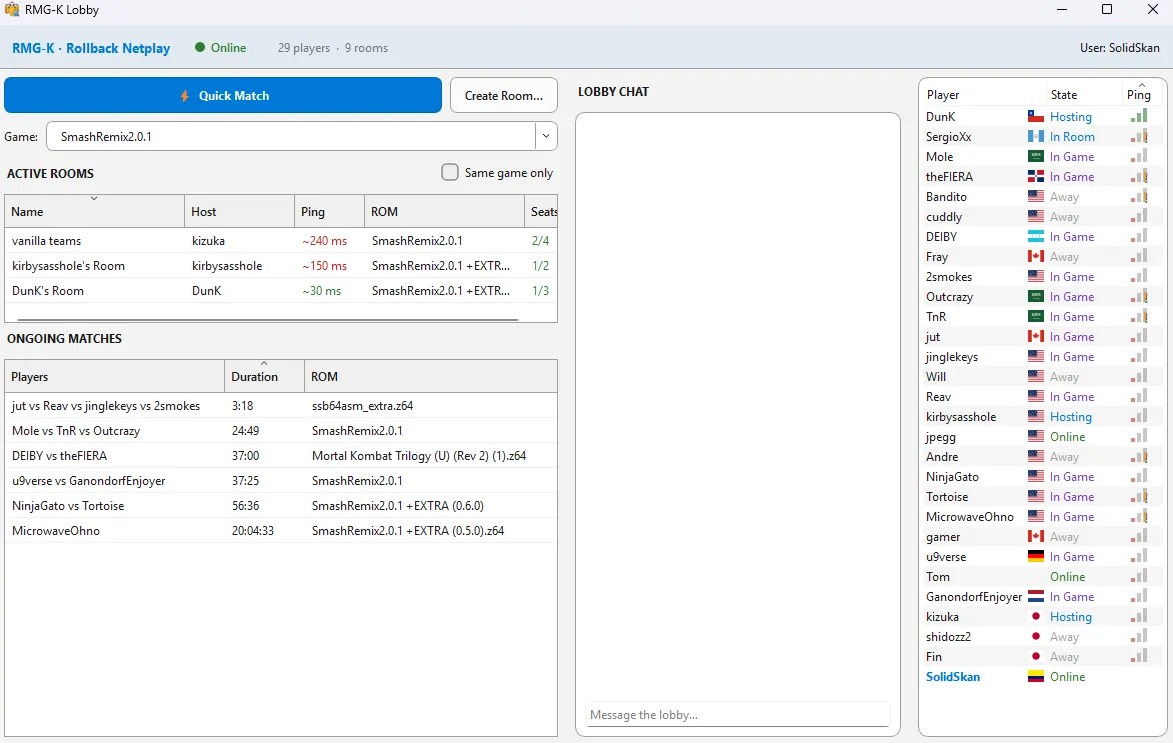
Task: Select the jut vs Reav vs jinglekeys match
Action: (x=281, y=406)
